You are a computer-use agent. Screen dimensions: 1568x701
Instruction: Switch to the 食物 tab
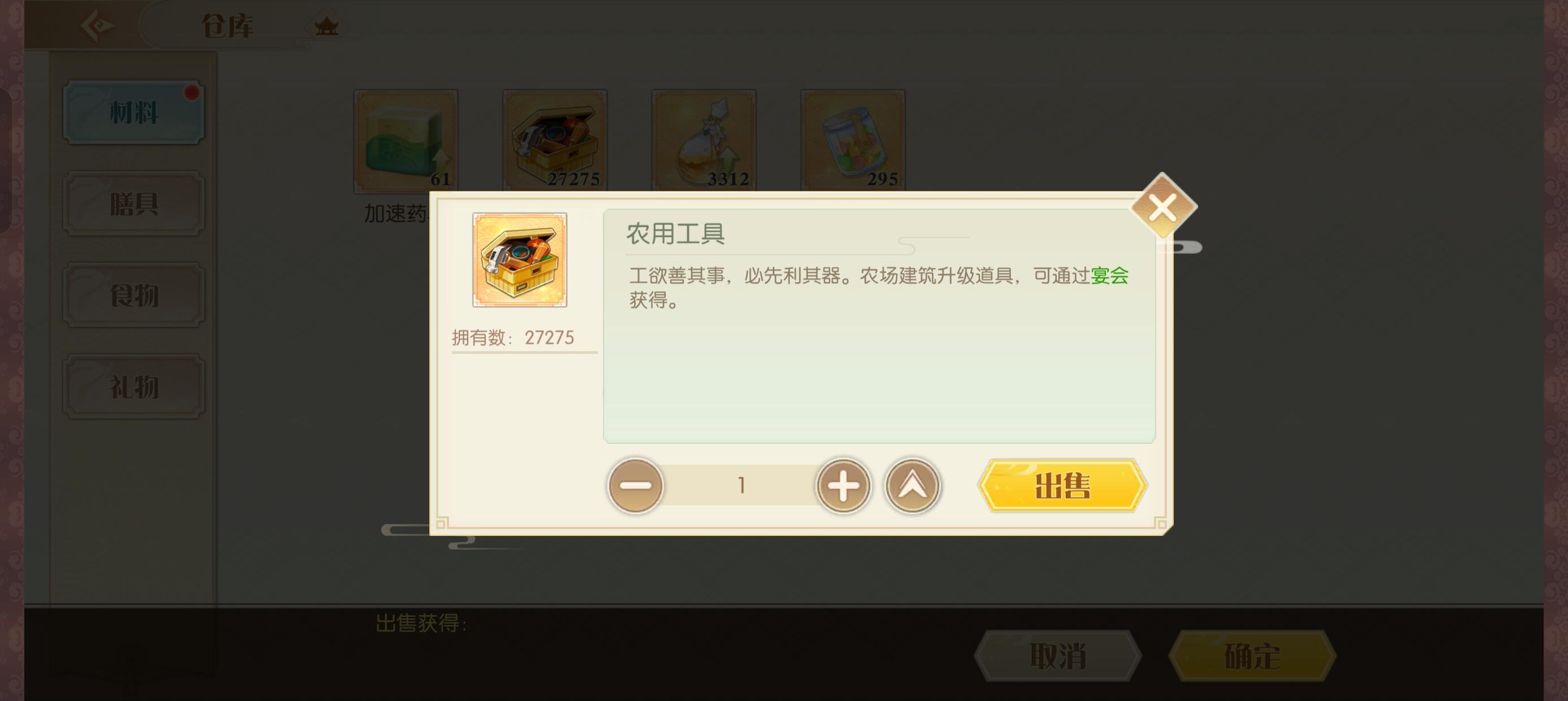[x=133, y=295]
